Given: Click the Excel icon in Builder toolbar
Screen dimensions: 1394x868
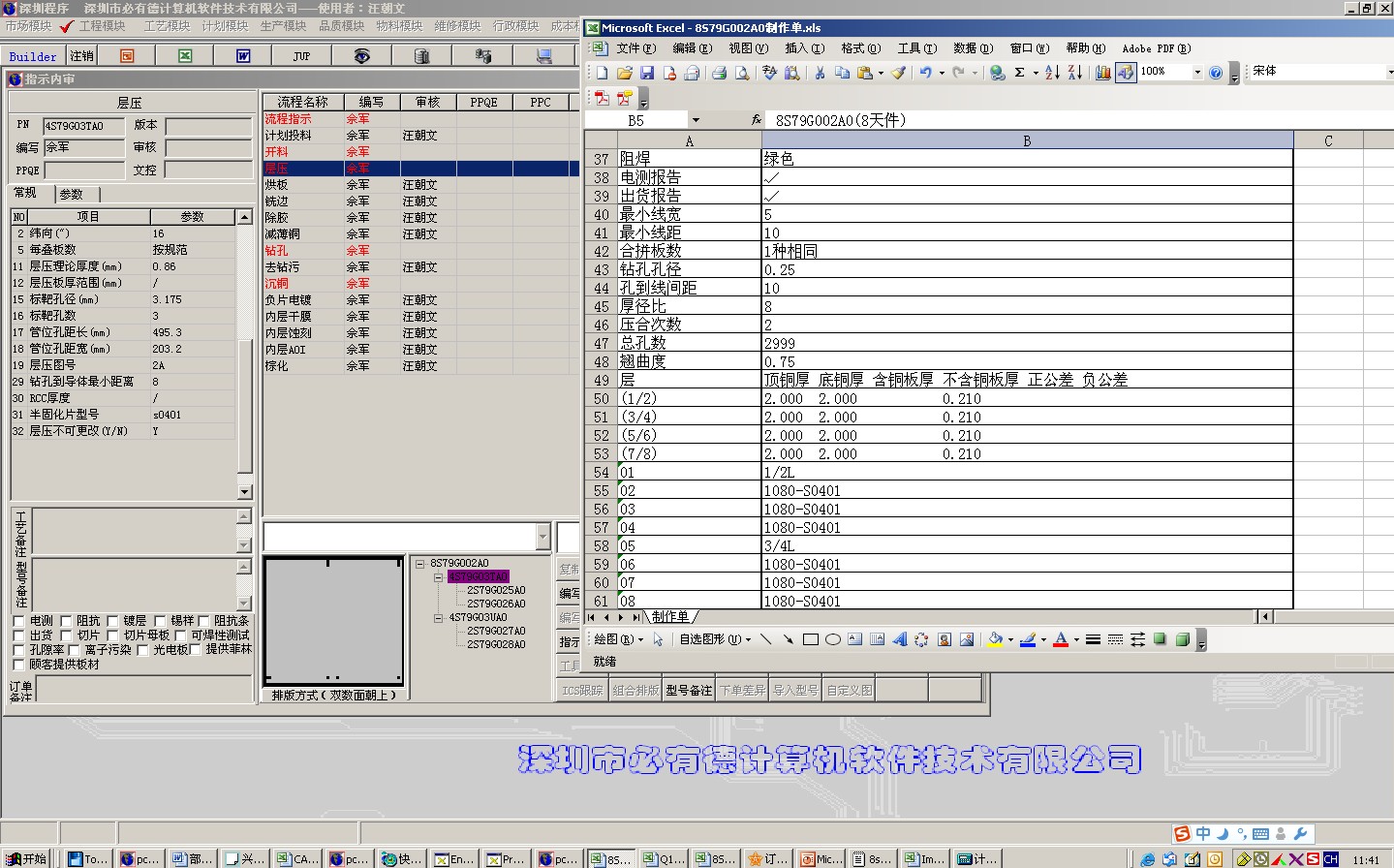Looking at the screenshot, I should pos(185,56).
